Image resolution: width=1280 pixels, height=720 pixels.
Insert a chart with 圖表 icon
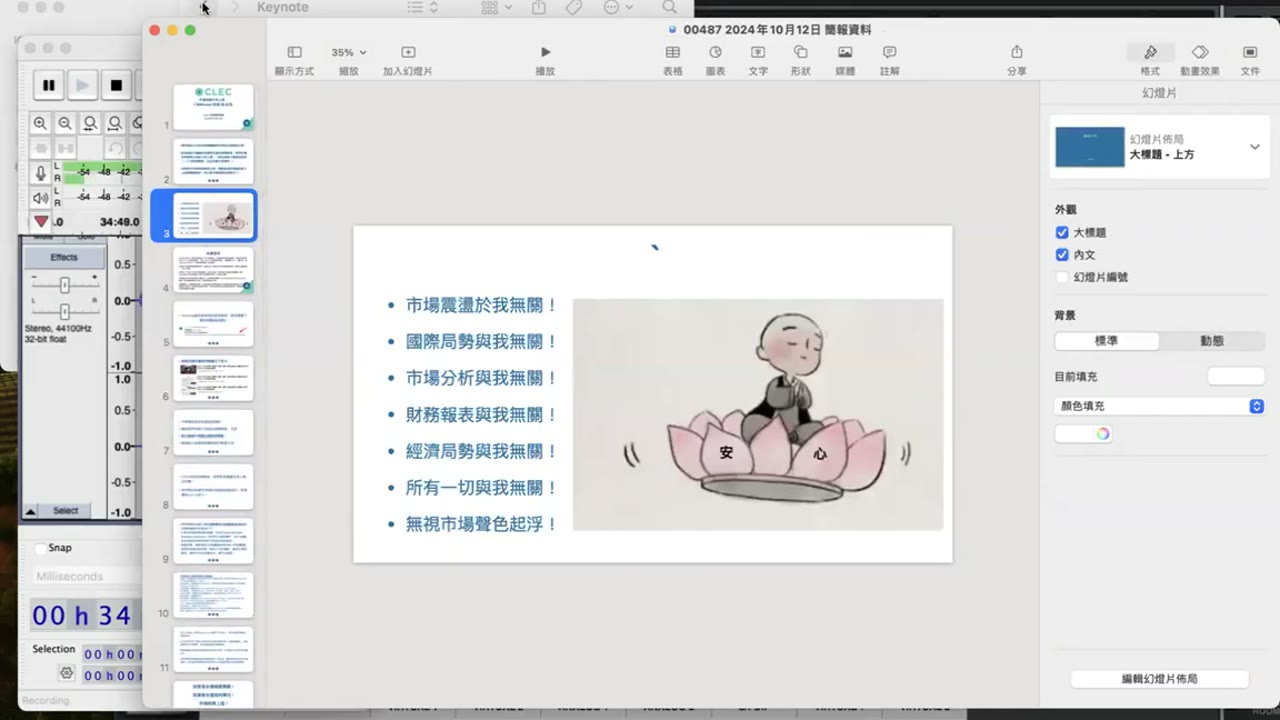click(715, 52)
